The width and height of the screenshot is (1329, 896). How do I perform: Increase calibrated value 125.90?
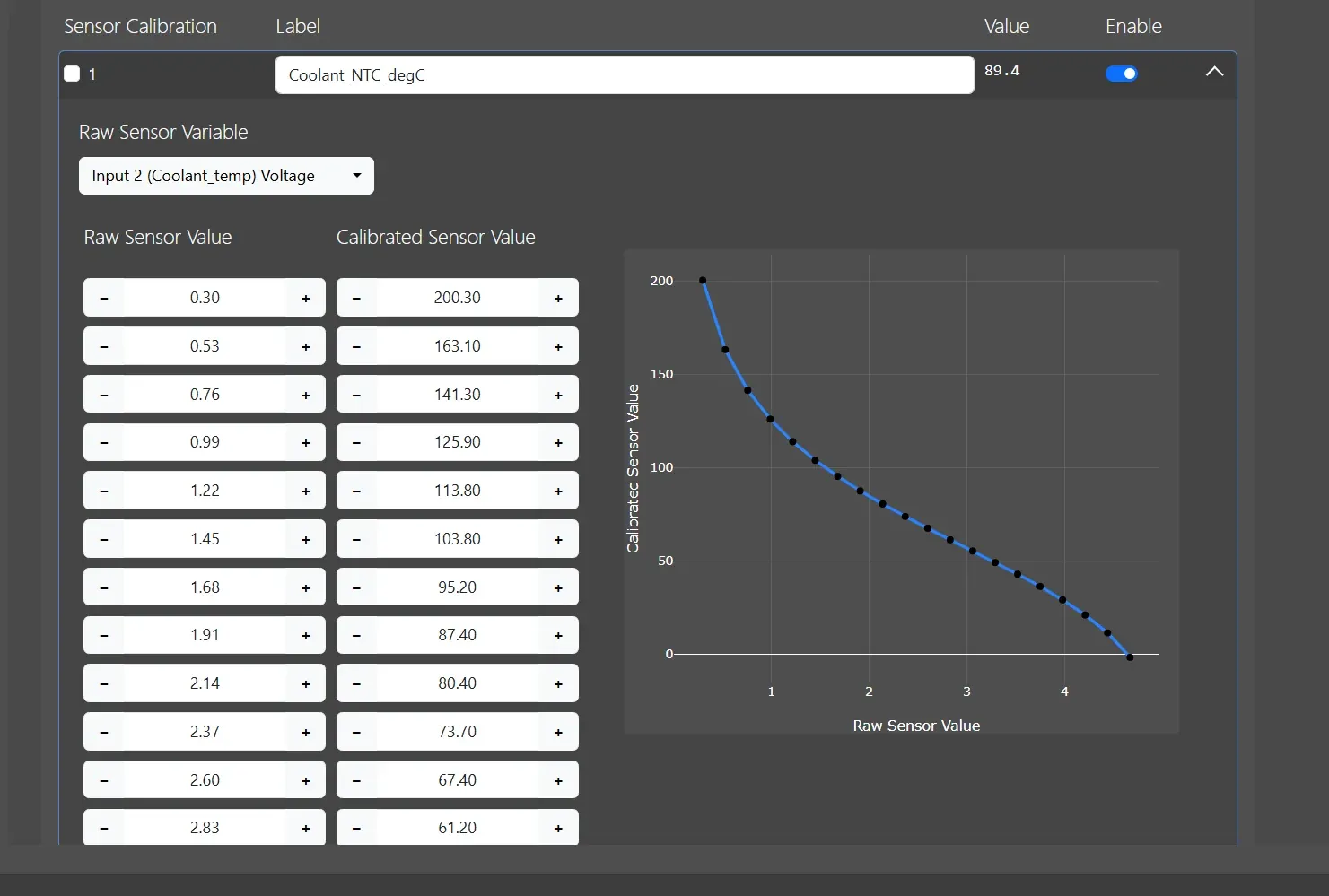558,442
